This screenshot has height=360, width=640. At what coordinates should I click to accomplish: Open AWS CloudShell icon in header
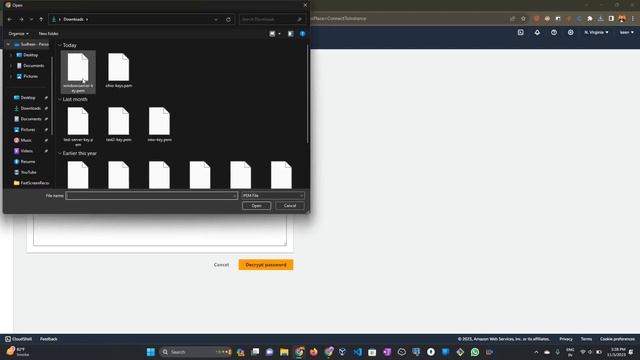tap(520, 32)
